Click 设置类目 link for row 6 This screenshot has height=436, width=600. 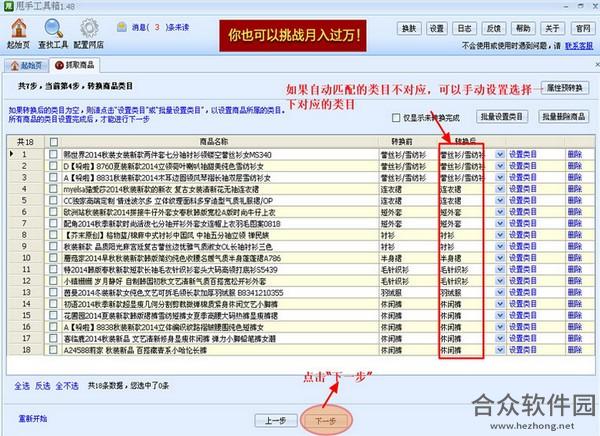click(x=522, y=212)
